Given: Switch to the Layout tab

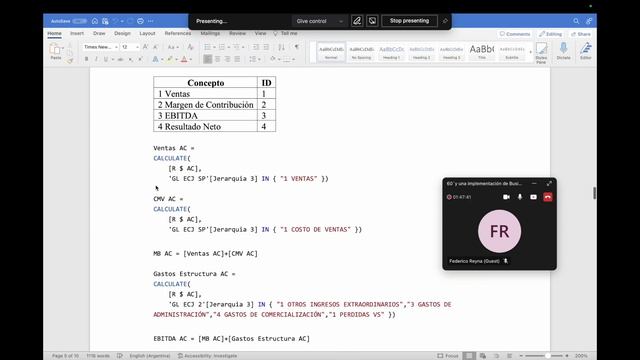Looking at the screenshot, I should pos(147,33).
